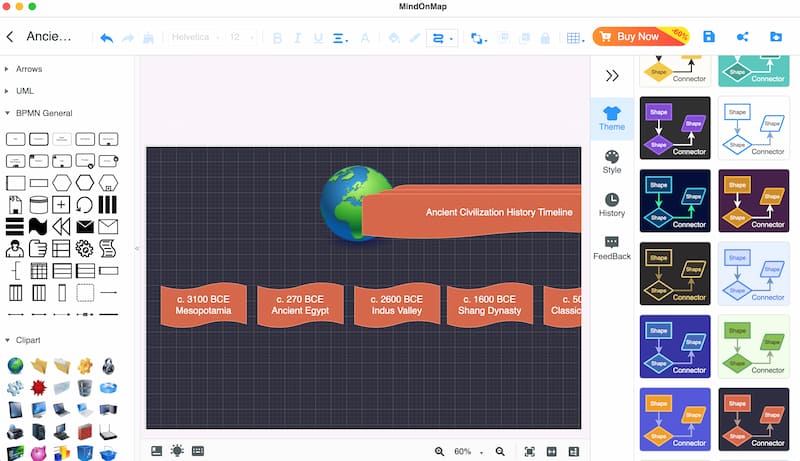Open the fill color bucket tool
The image size is (800, 461).
[x=394, y=38]
